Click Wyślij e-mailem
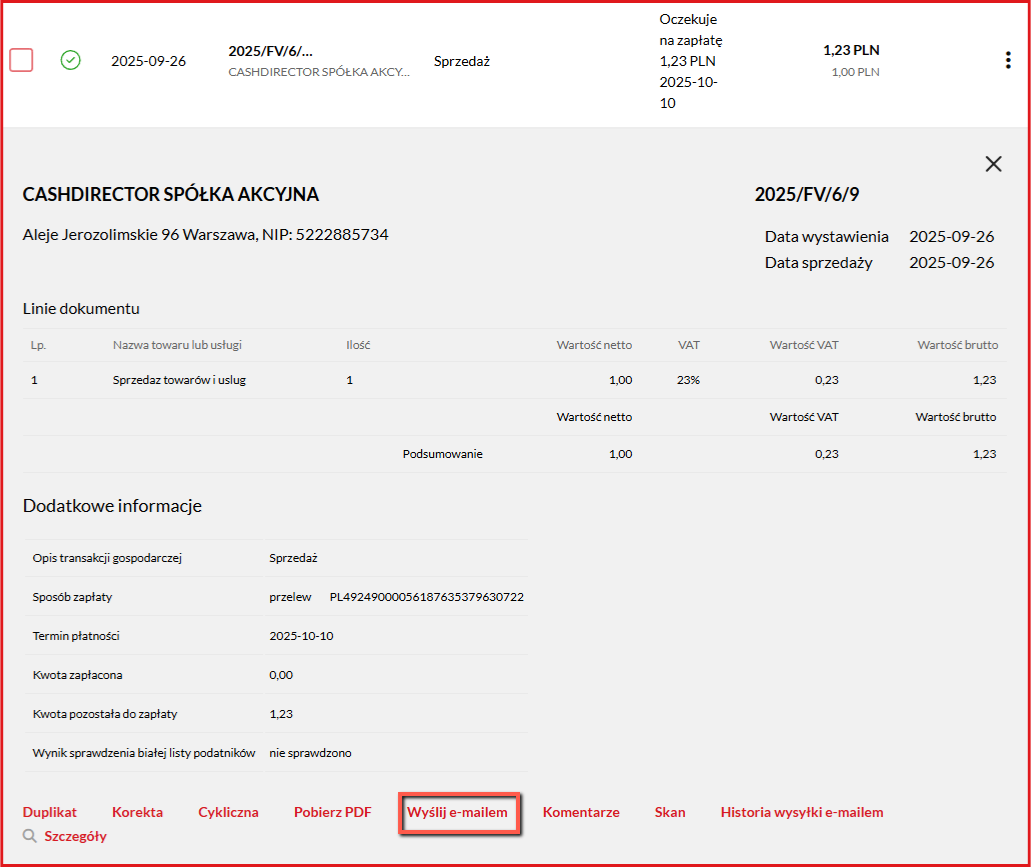The width and height of the screenshot is (1031, 867). [x=458, y=812]
